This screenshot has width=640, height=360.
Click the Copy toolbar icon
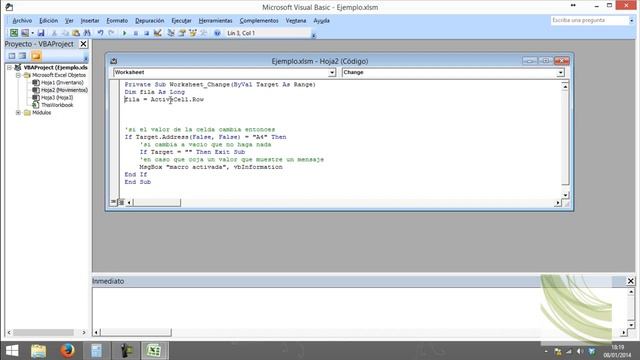65,33
